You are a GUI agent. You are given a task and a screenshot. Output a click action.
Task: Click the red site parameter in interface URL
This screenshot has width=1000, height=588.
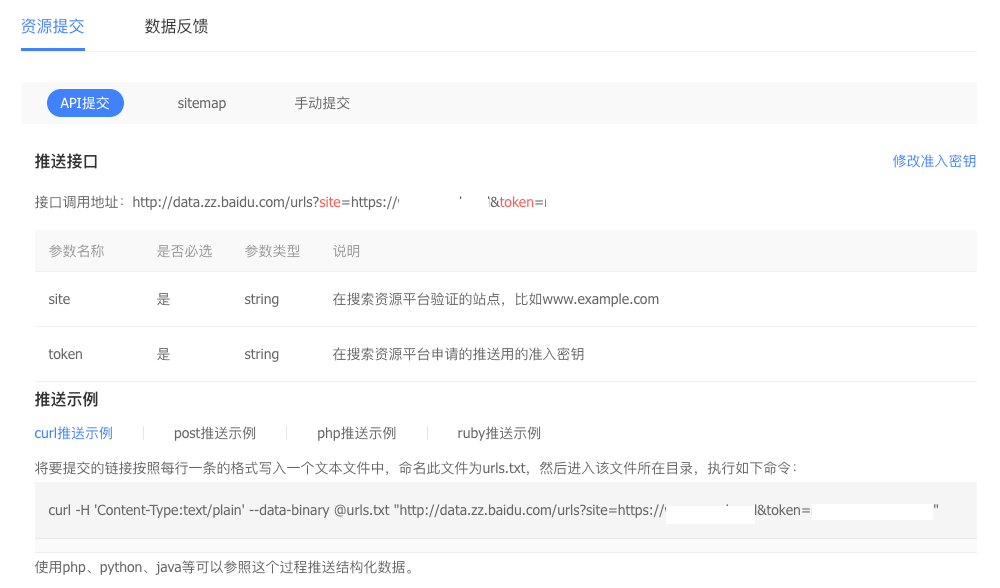coord(330,202)
